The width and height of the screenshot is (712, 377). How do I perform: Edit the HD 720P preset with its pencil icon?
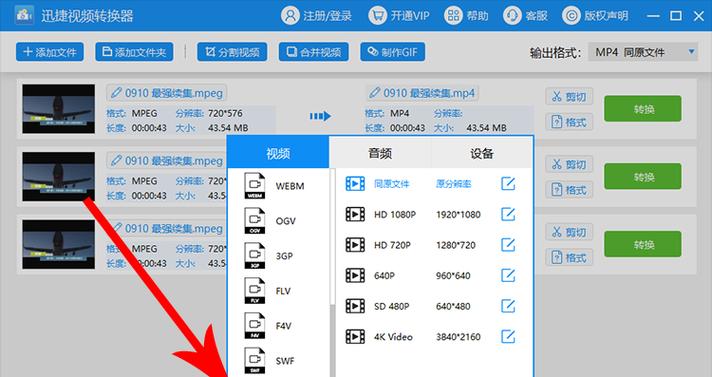[508, 245]
